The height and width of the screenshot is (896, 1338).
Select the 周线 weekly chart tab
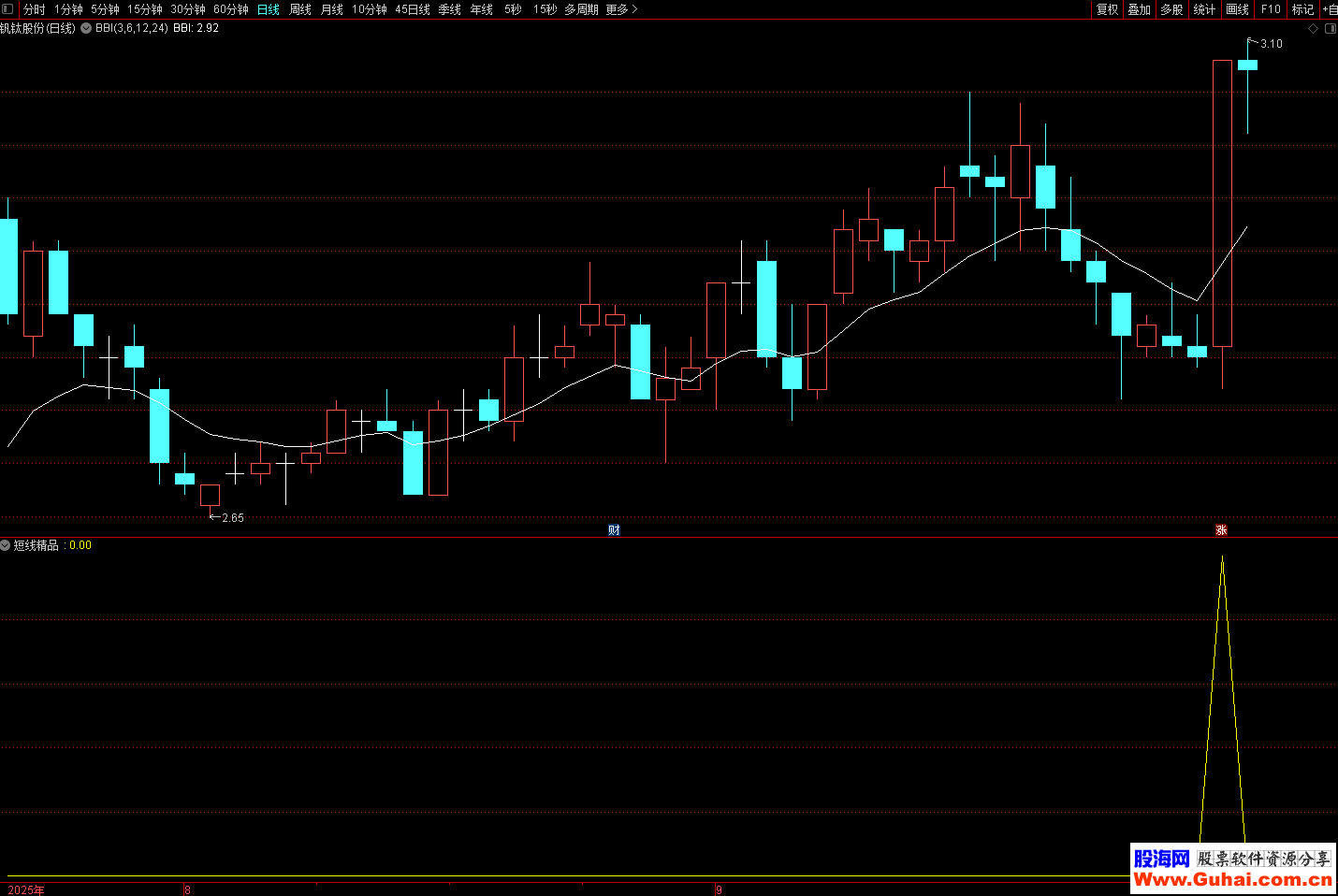tap(300, 9)
